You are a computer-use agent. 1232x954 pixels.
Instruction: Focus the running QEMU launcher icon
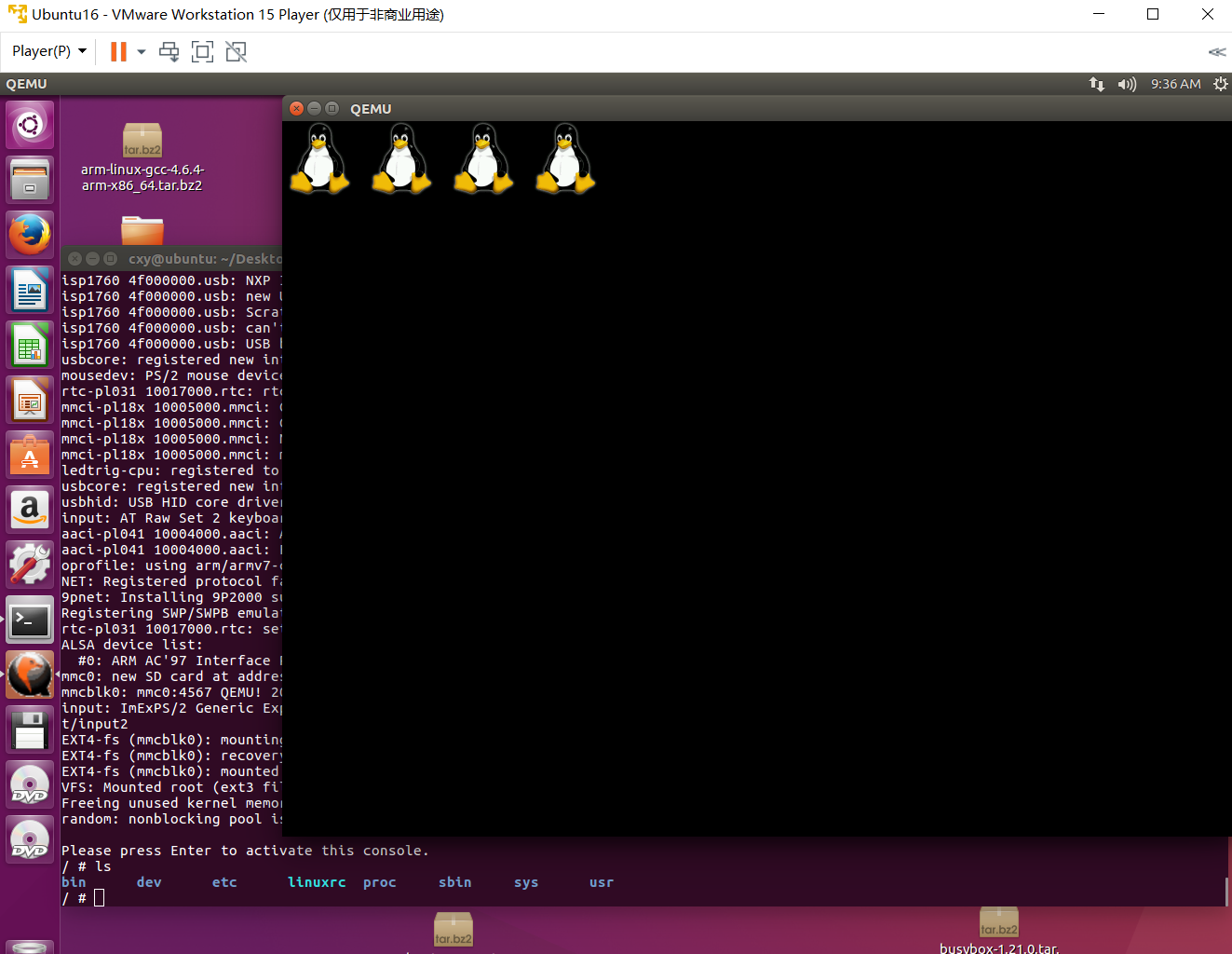(x=30, y=675)
